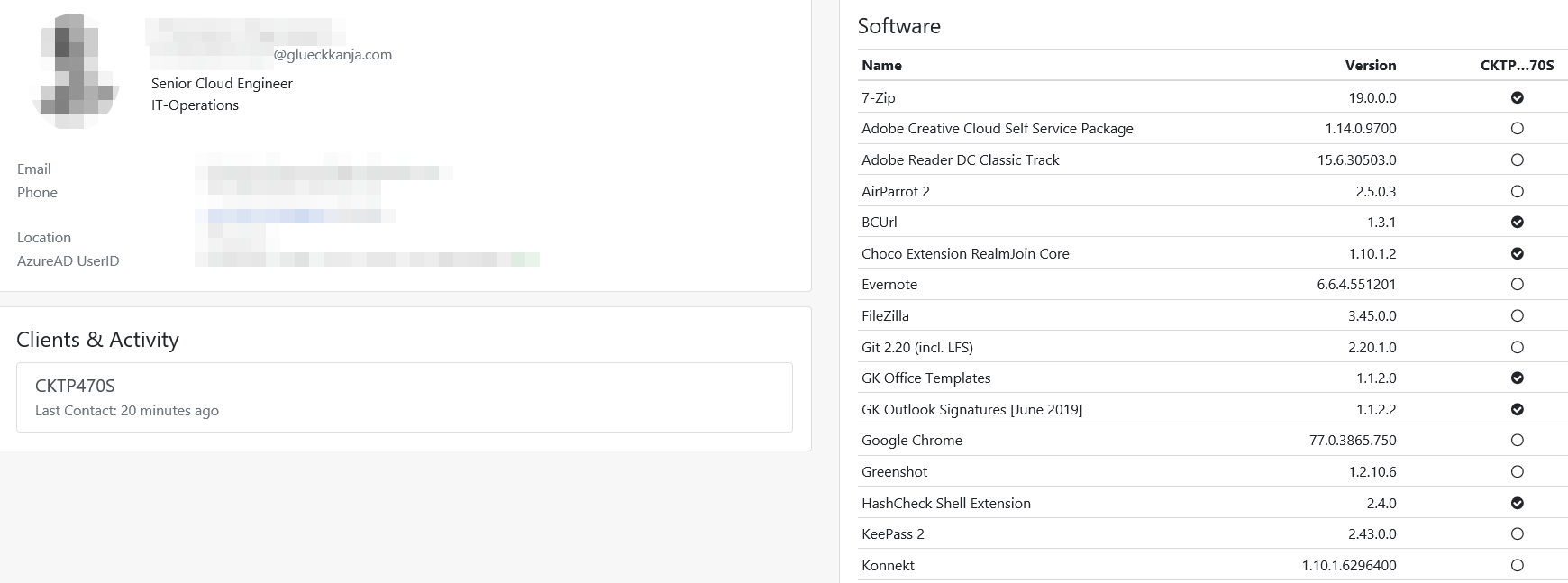The width and height of the screenshot is (1568, 583).
Task: Select the GK Office Templates entry
Action: tap(926, 378)
